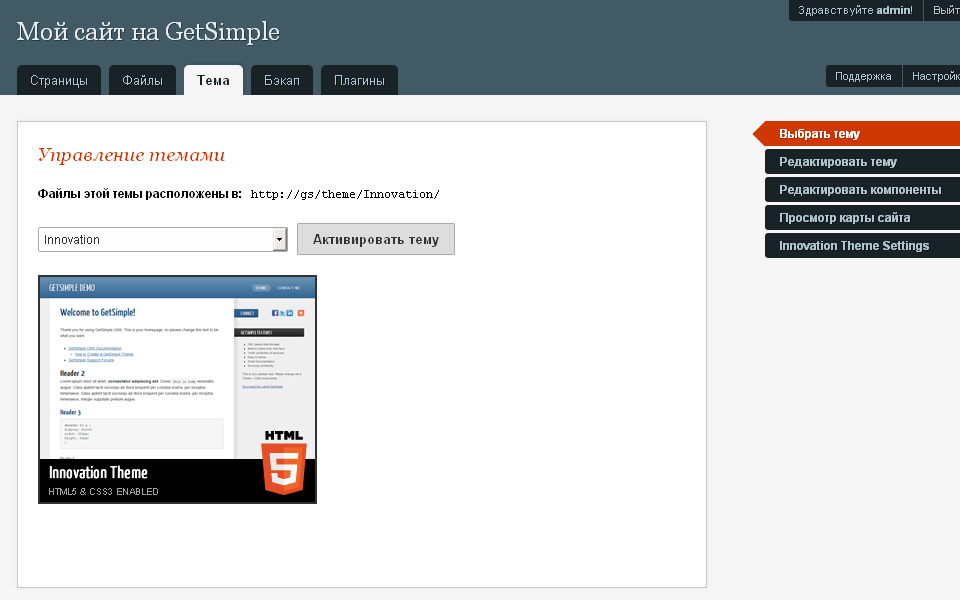Open Innovation Theme Settings in the sidebar
Screen dimensions: 960x600
(x=854, y=246)
